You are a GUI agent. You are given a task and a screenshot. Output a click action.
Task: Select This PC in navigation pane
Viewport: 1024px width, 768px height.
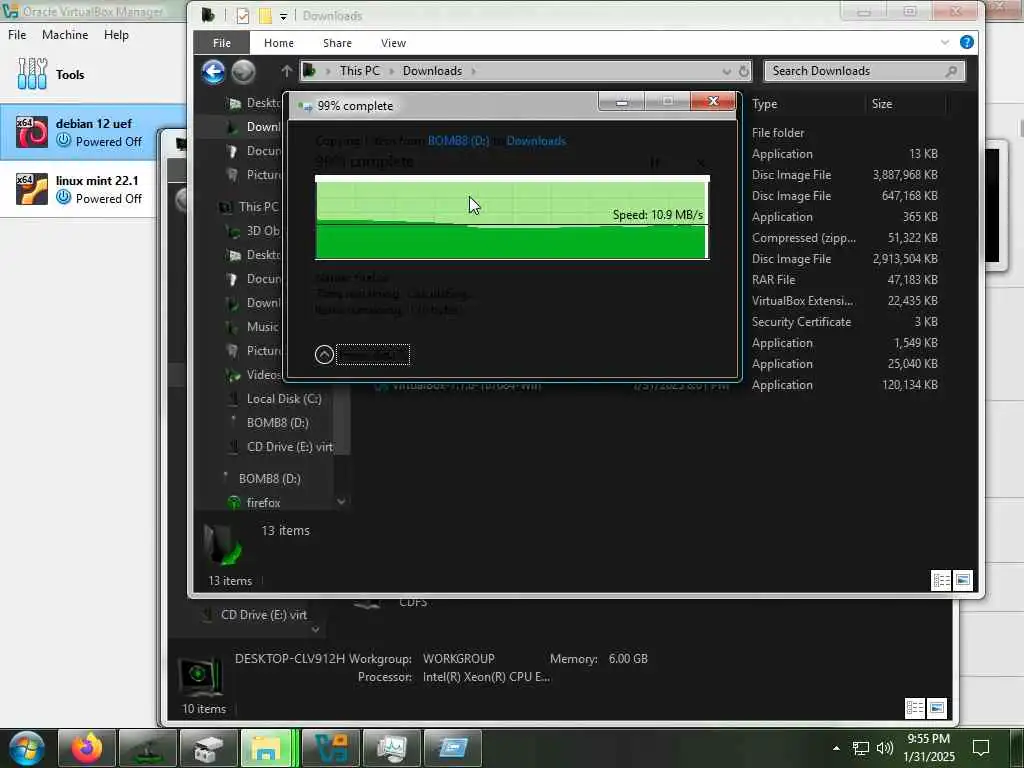tap(258, 207)
